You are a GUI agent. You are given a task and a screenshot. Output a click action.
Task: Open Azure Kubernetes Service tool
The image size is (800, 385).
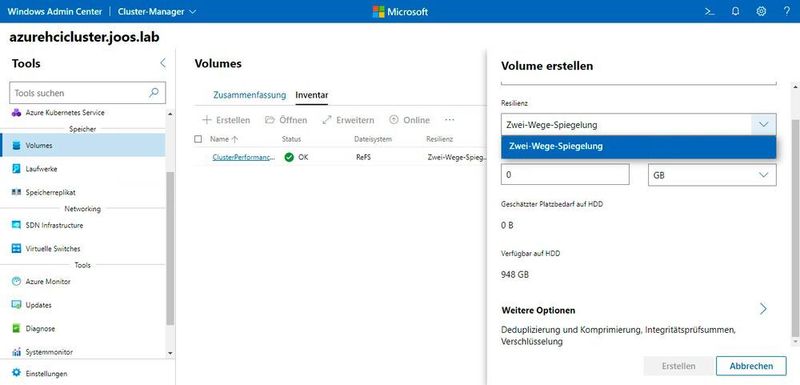click(83, 113)
